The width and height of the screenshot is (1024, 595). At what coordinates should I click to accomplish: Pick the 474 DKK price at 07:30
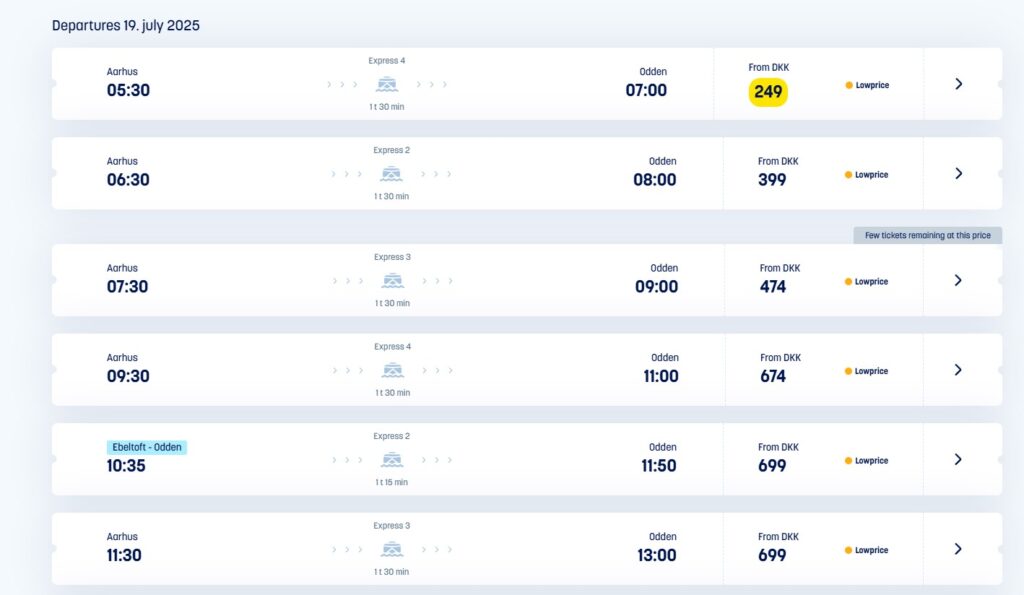click(x=773, y=287)
